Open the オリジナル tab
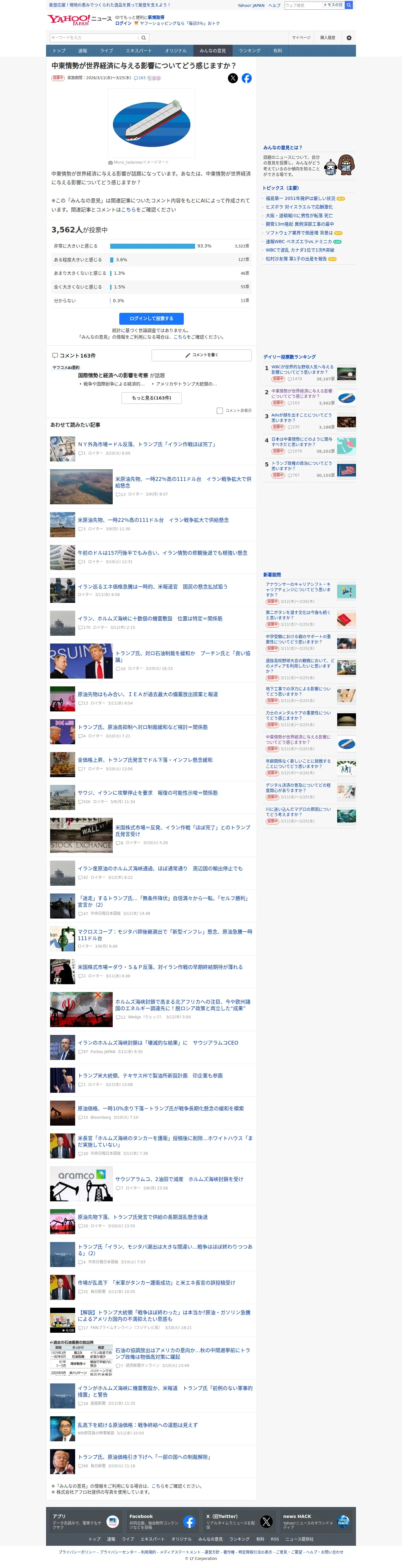The image size is (402, 1568). pyautogui.click(x=175, y=50)
